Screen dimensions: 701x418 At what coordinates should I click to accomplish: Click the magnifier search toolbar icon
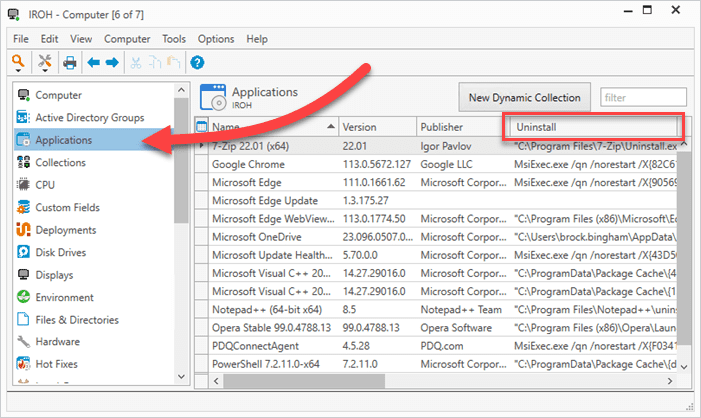coord(18,60)
